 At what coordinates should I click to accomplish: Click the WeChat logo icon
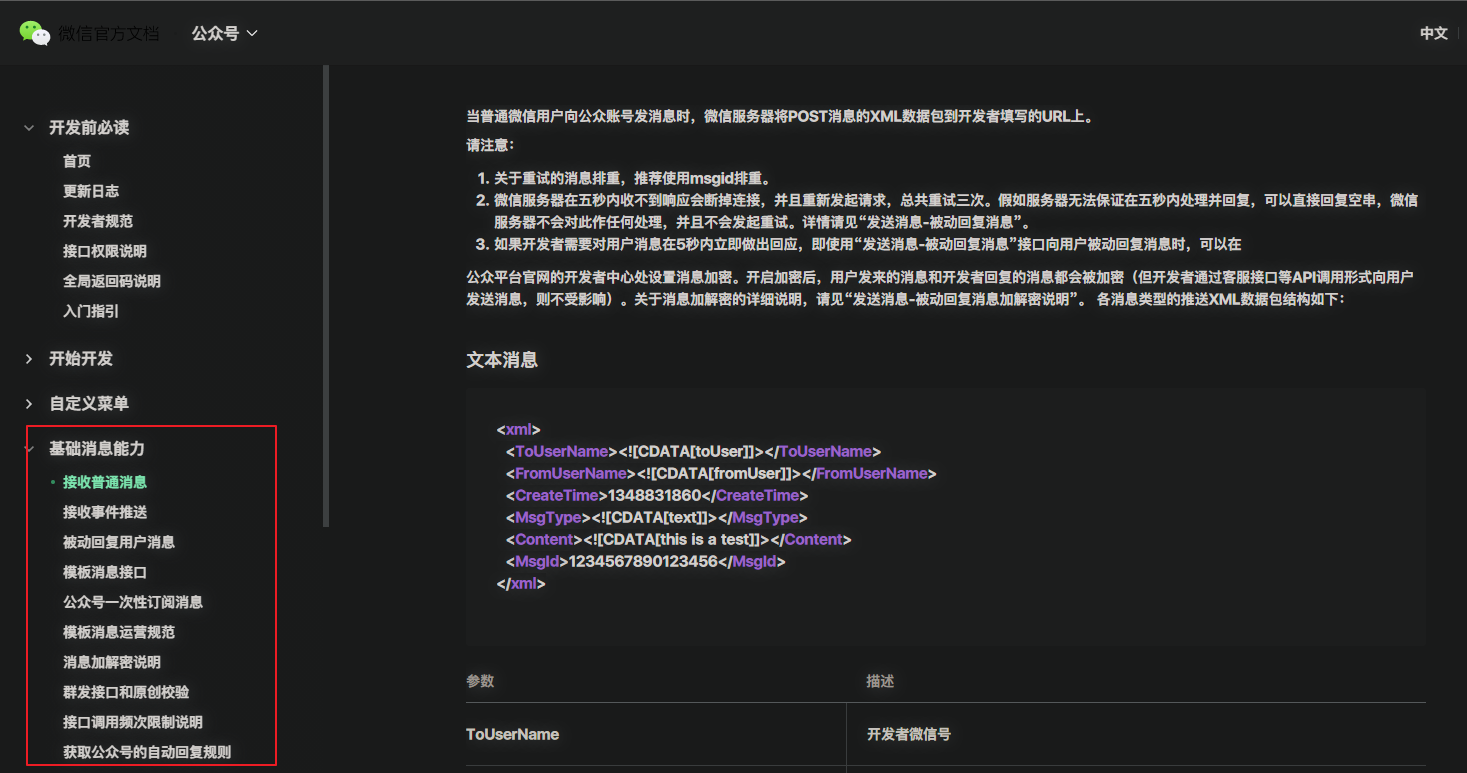point(35,33)
